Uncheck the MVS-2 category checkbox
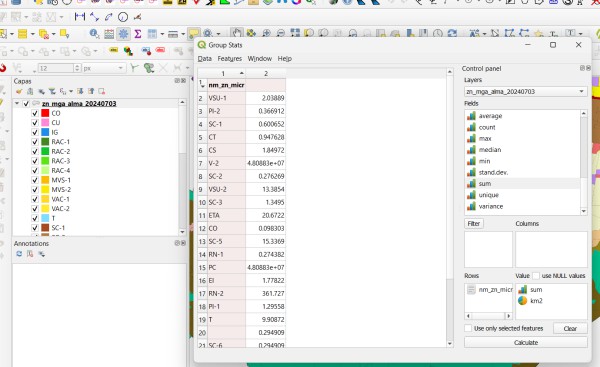Viewport: 600px width, 367px height. [35, 190]
